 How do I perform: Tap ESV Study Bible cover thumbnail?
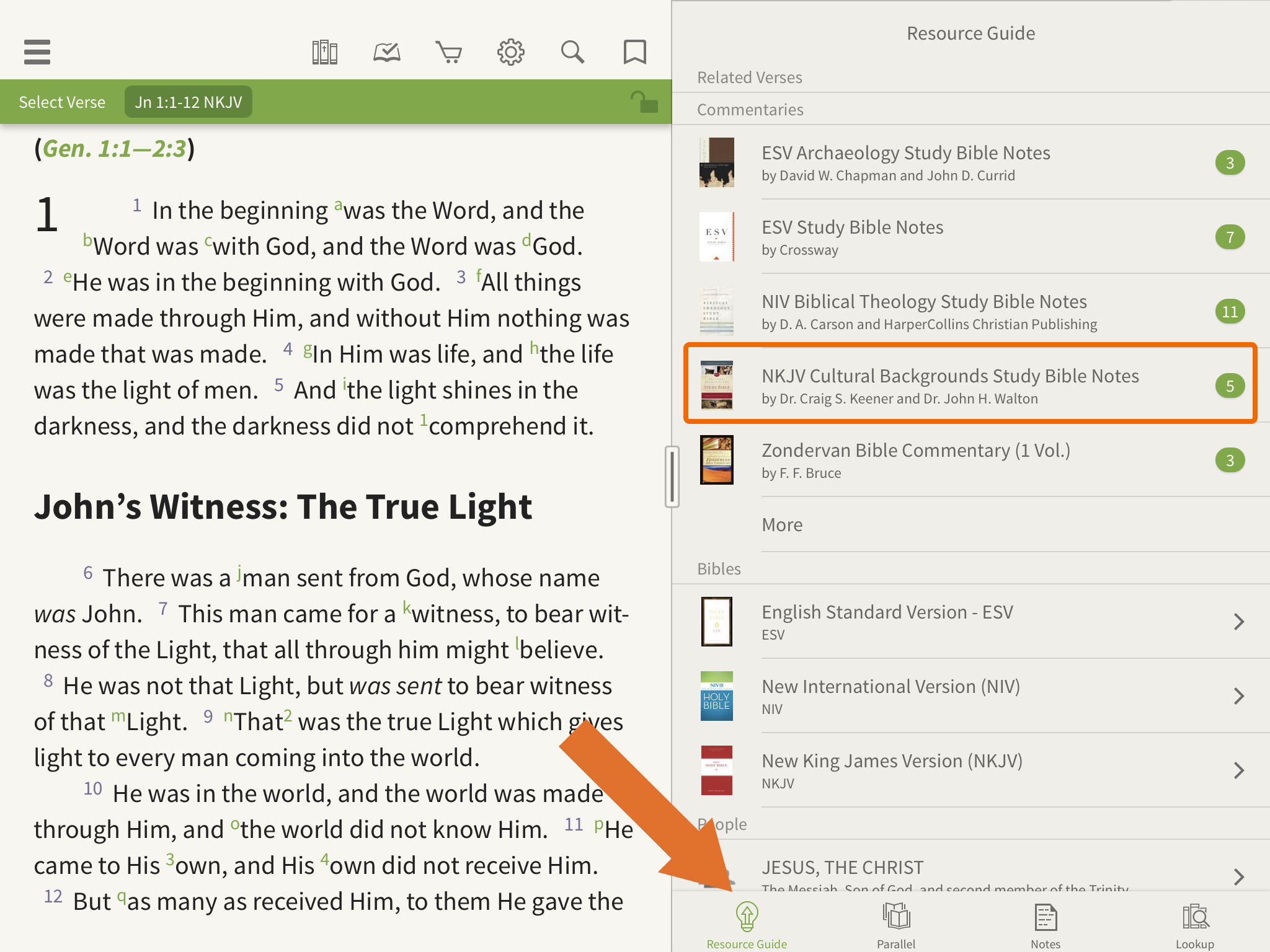tap(716, 237)
